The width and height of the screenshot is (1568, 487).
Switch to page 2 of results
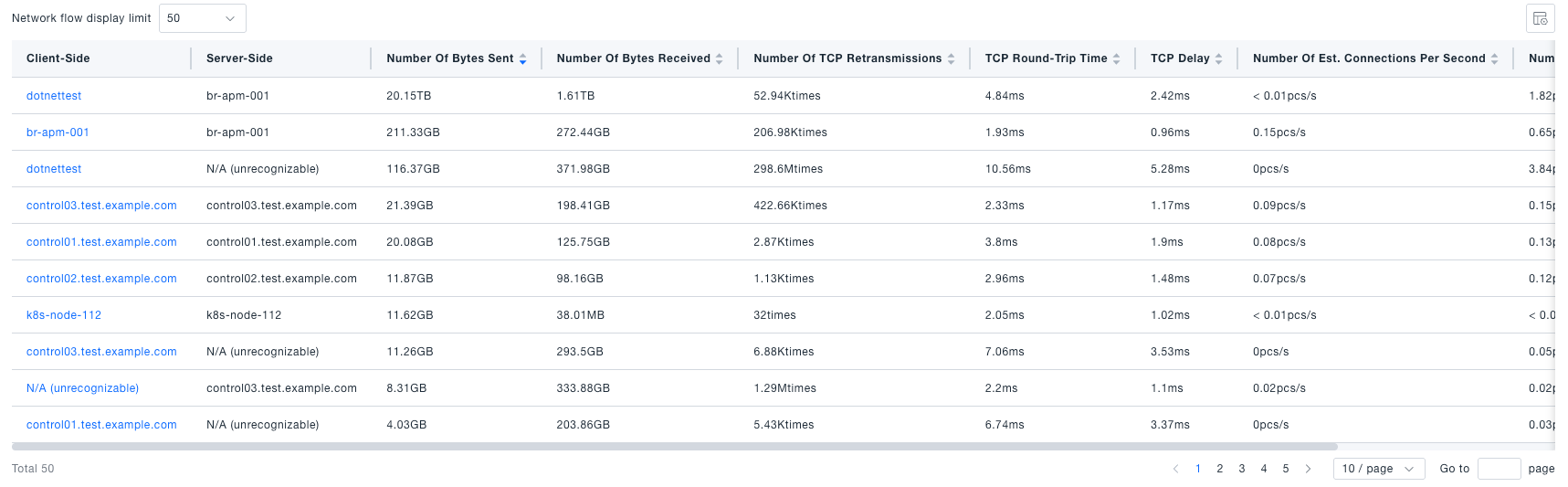tap(1220, 469)
